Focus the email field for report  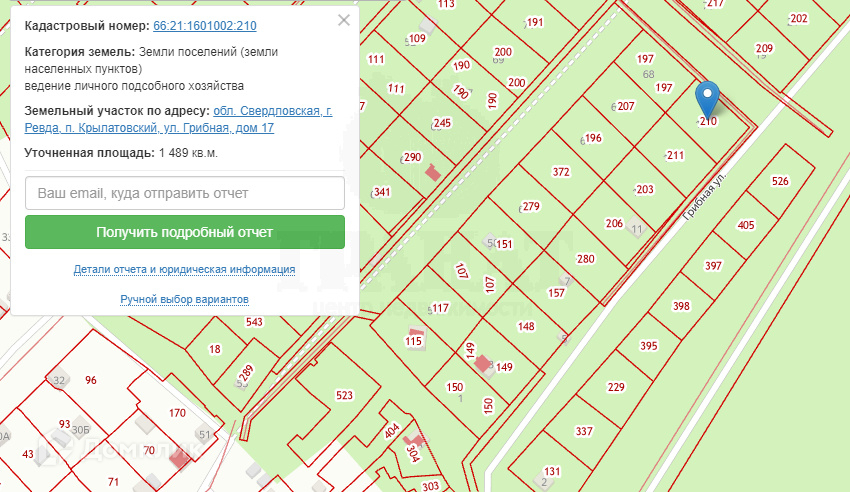pos(185,193)
